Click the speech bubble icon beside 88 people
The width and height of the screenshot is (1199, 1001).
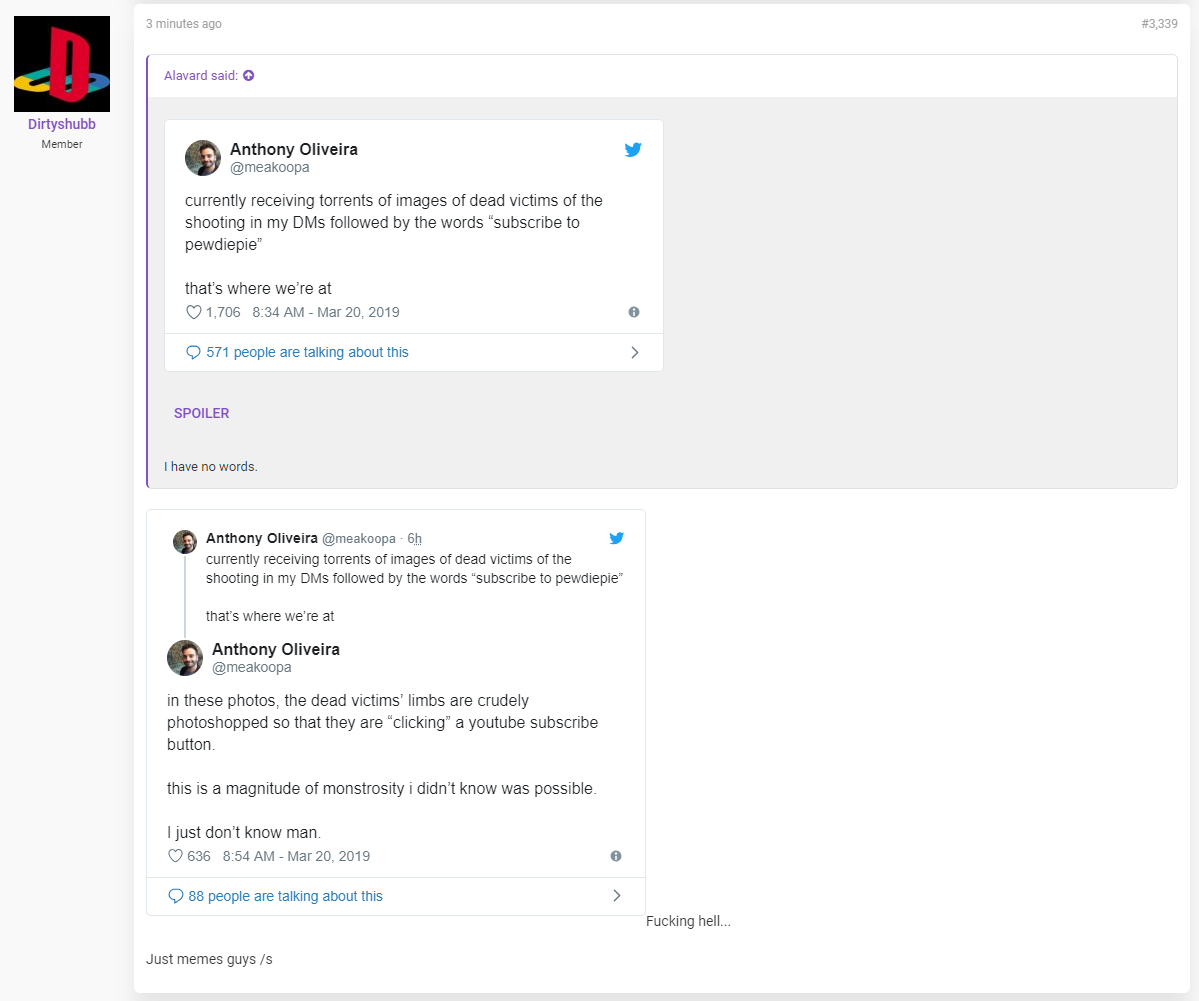point(175,896)
